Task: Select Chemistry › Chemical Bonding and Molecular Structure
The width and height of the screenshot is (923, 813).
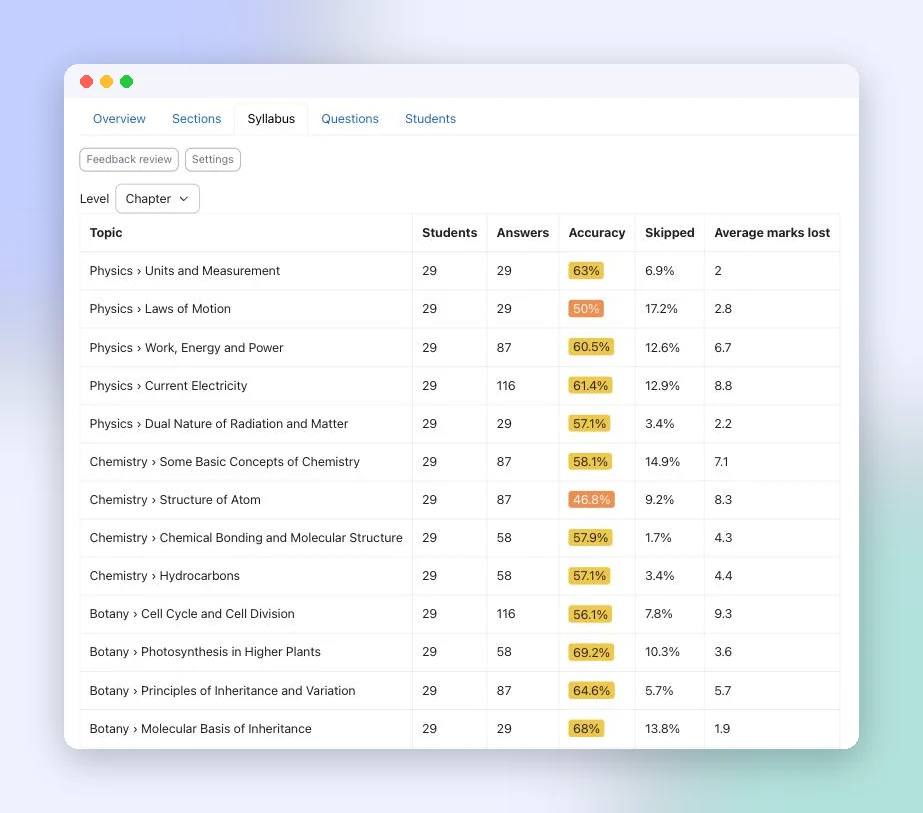Action: point(246,537)
